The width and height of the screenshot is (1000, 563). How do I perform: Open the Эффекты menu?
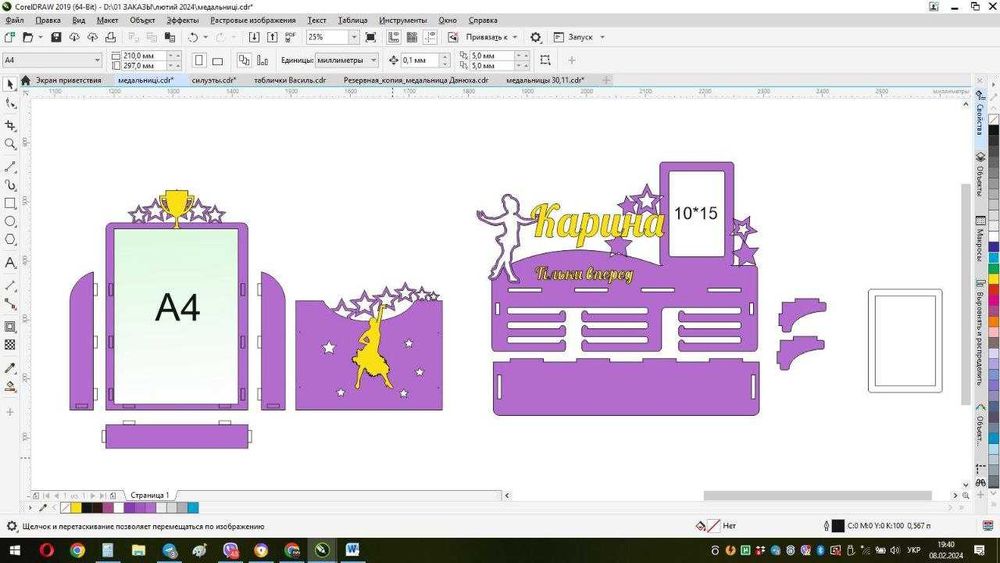tap(182, 20)
